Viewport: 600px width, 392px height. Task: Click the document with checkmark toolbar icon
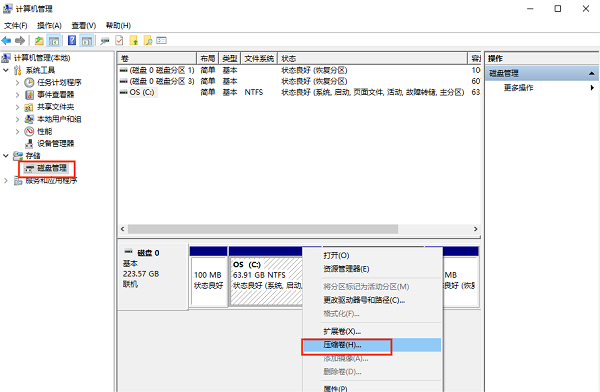pos(119,41)
